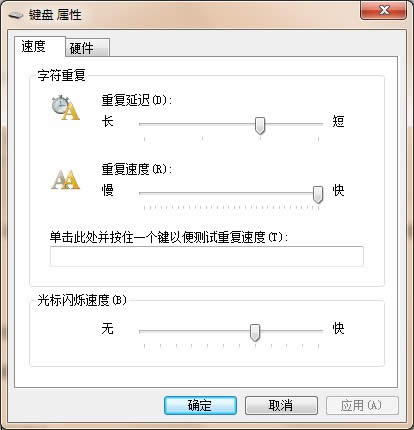Click the 应用(A) button
Screen dimensions: 414x430
362,405
